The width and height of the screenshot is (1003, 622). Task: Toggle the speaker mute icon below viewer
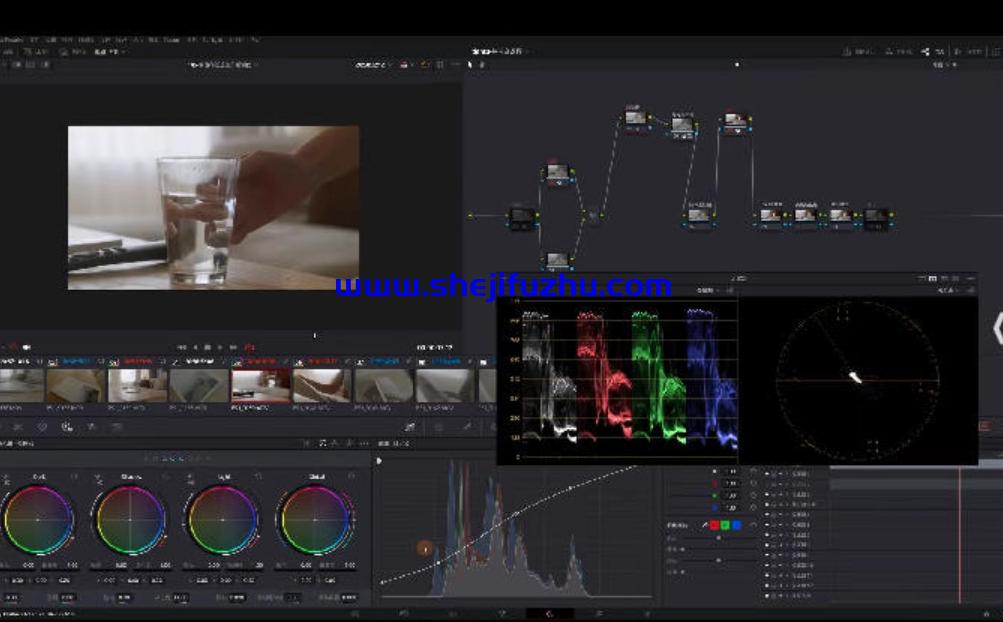(x=27, y=347)
